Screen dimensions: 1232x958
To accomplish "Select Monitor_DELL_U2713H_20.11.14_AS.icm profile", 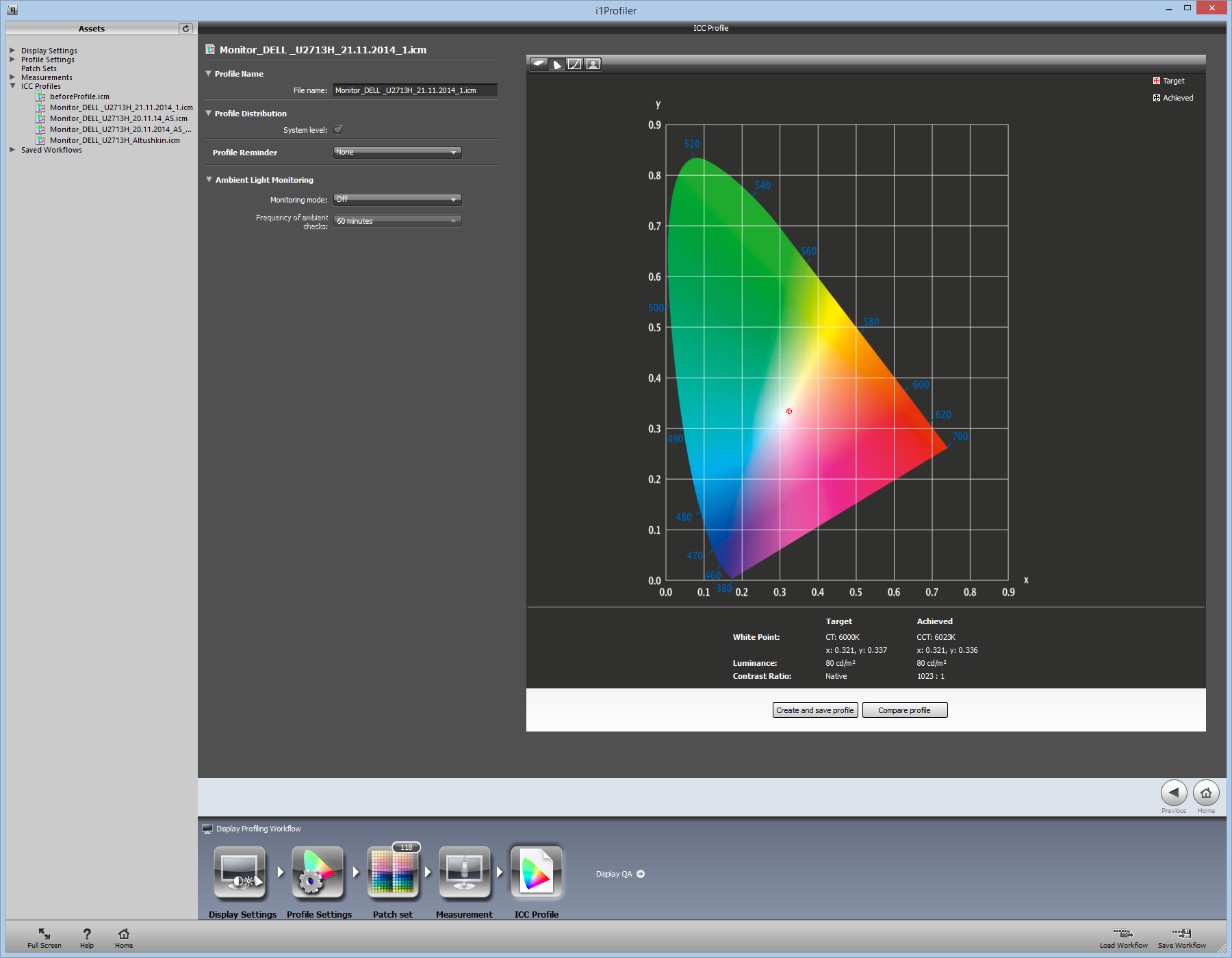I will tap(118, 118).
